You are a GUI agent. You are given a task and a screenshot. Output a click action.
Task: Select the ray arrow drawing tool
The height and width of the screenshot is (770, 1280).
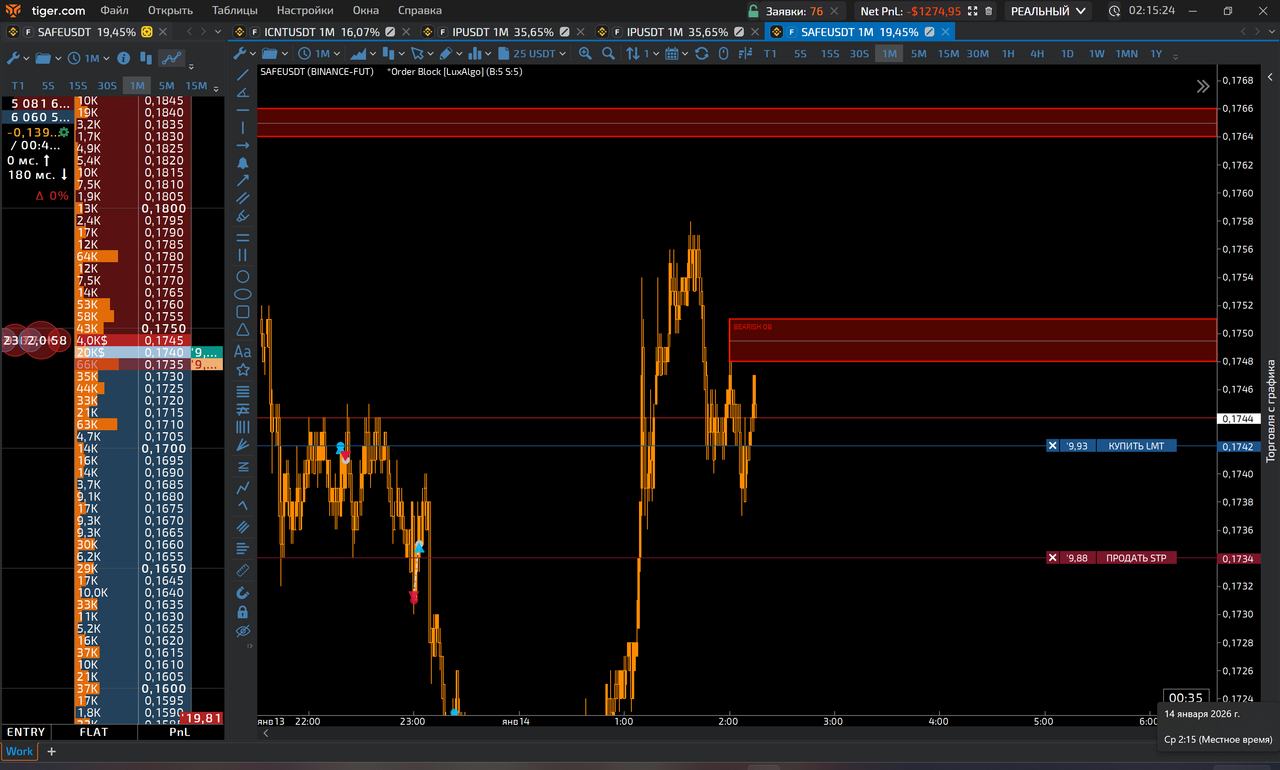242,145
